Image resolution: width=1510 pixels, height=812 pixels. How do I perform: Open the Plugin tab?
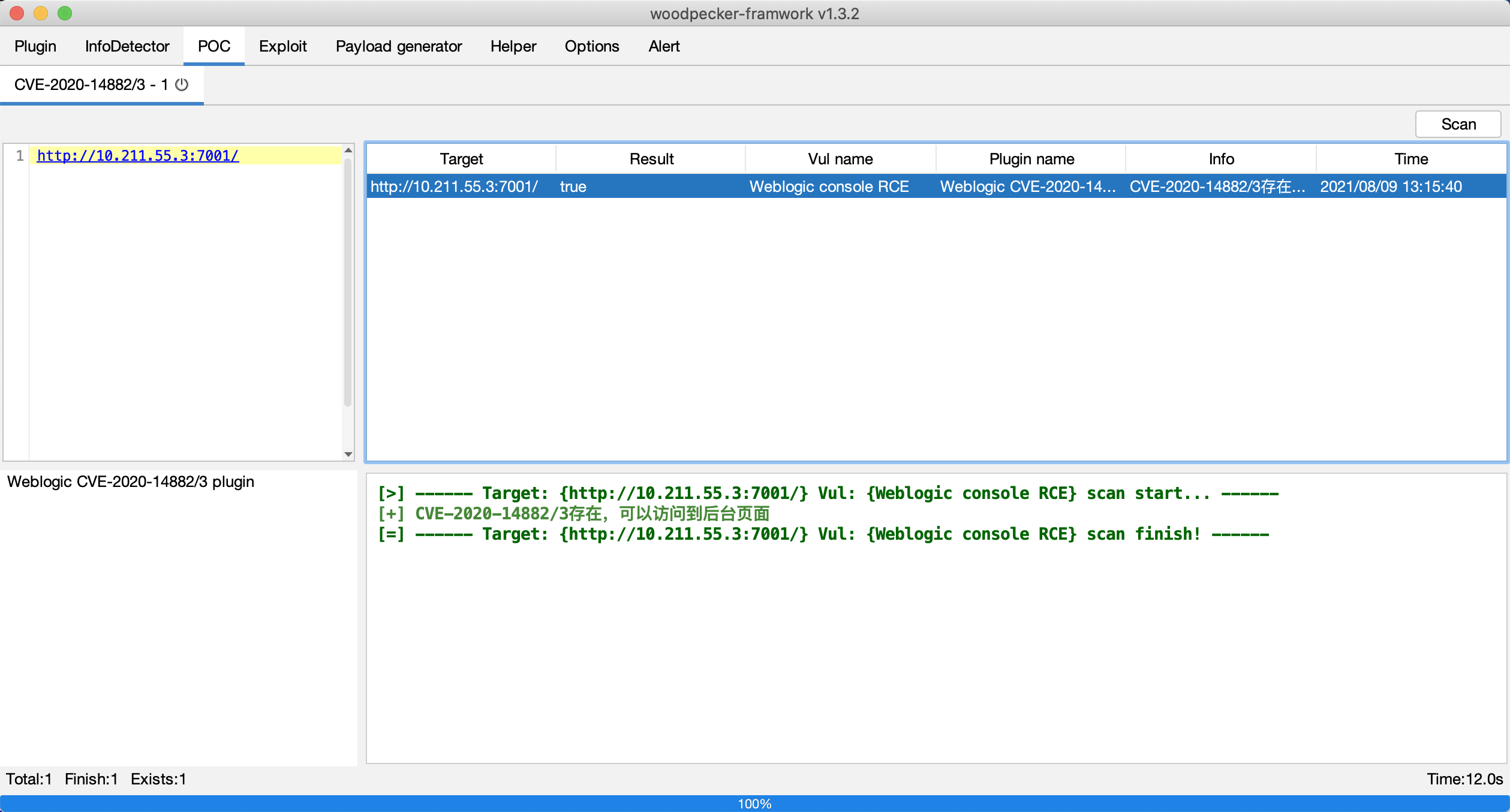pyautogui.click(x=35, y=46)
